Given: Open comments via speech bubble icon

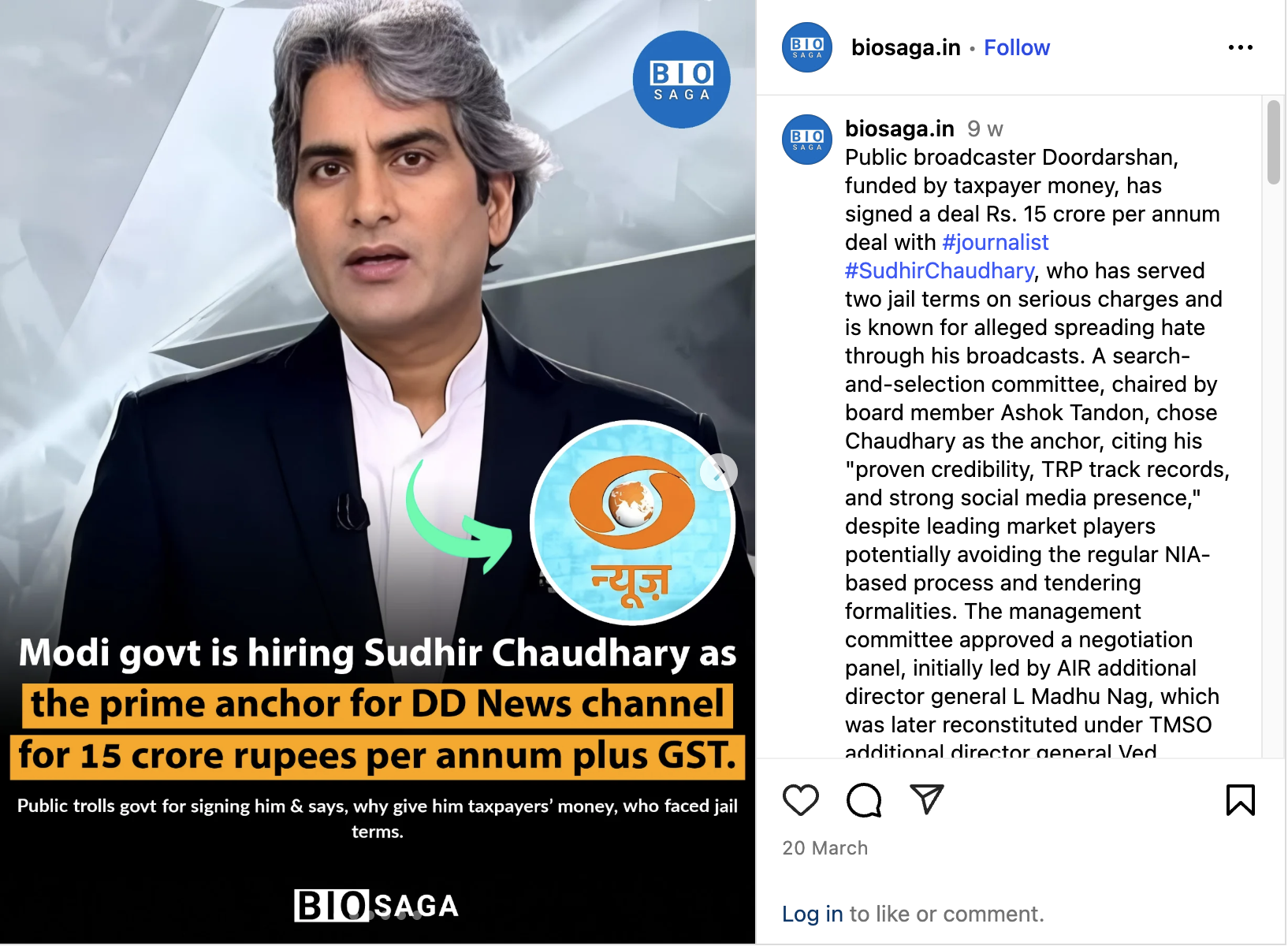Looking at the screenshot, I should click(864, 800).
